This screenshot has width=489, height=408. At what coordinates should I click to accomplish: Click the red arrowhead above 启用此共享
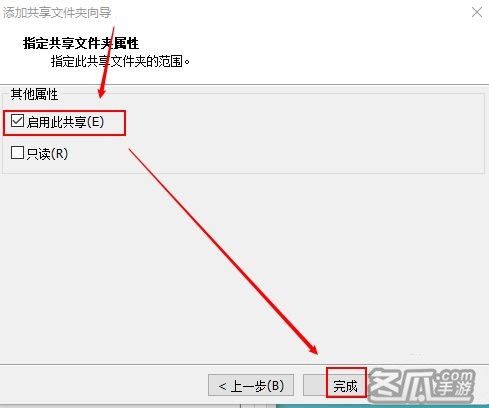[x=102, y=91]
